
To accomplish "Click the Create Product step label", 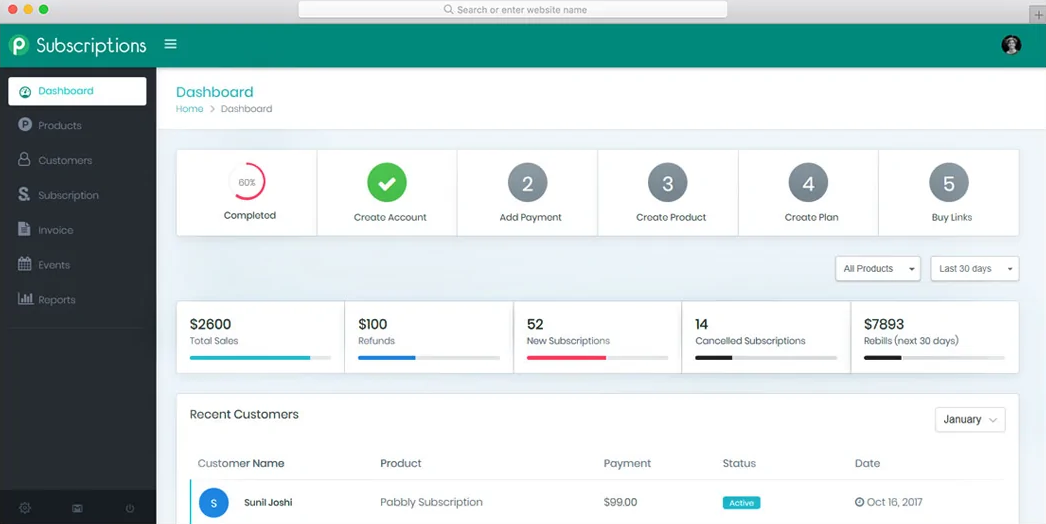I will 671,217.
